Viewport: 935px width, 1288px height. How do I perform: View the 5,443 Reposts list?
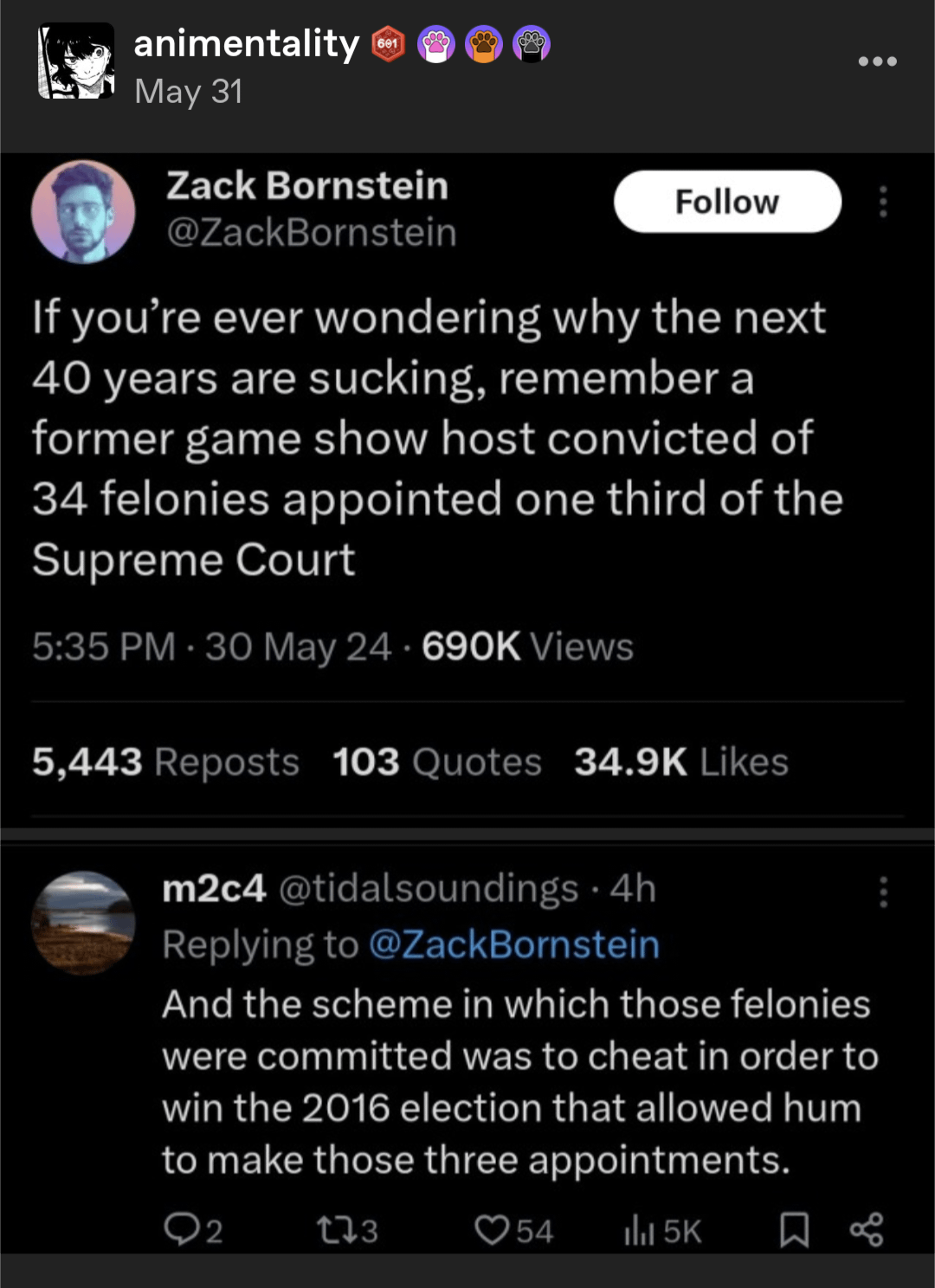tap(165, 763)
